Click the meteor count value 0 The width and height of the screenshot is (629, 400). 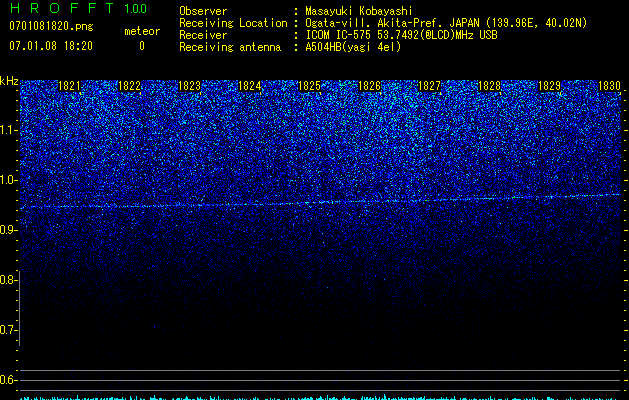(x=142, y=46)
